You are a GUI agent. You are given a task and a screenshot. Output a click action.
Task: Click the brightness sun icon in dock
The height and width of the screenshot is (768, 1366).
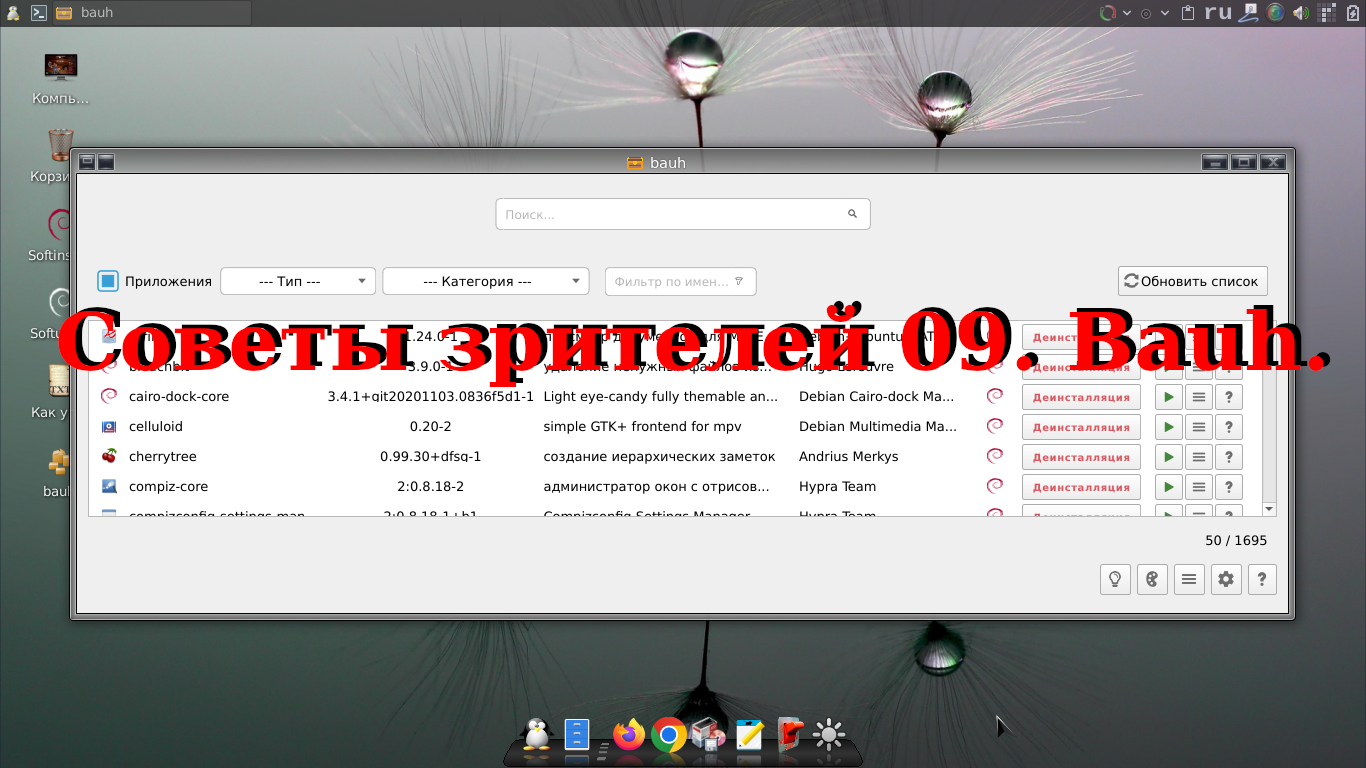pyautogui.click(x=829, y=736)
